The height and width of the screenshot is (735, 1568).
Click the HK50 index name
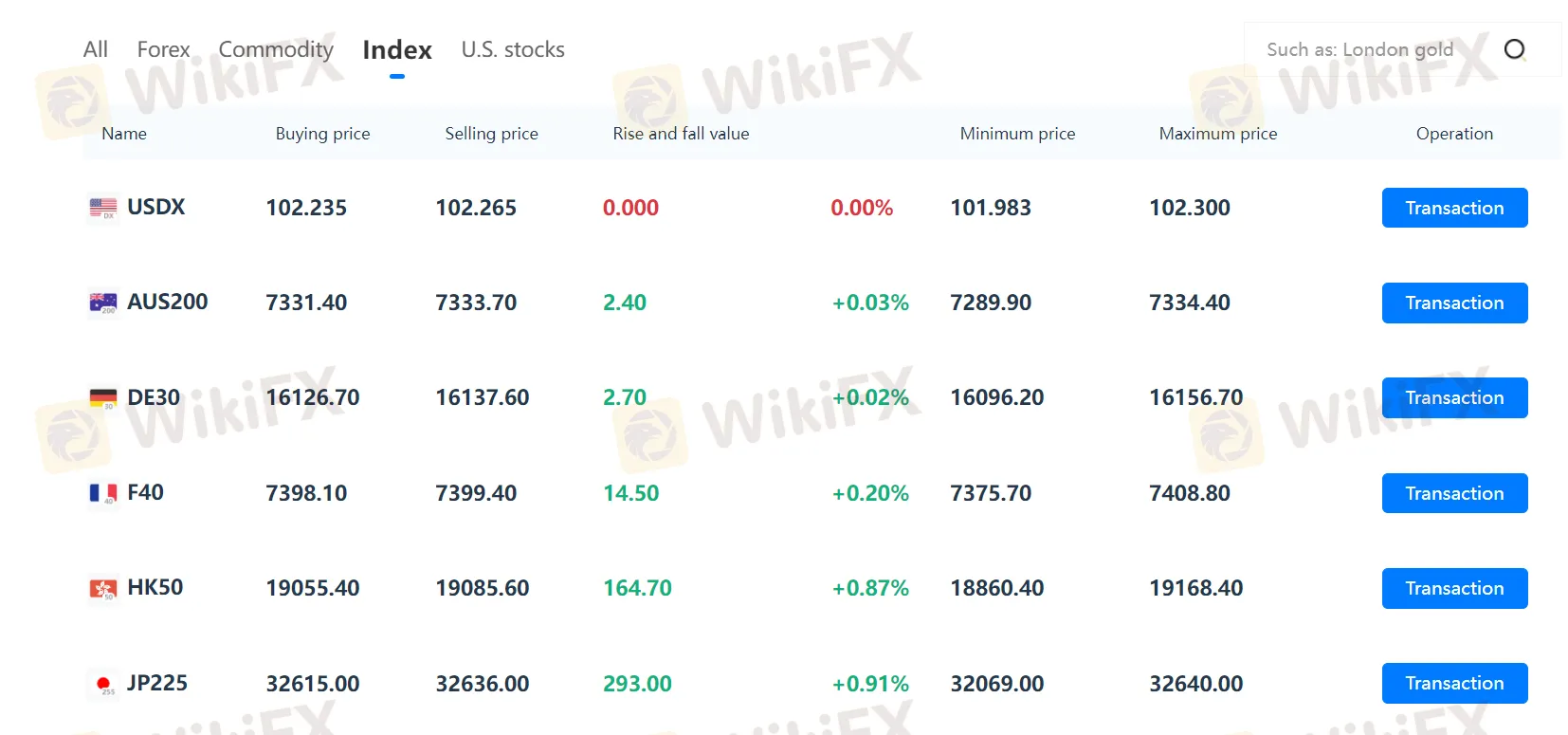155,587
